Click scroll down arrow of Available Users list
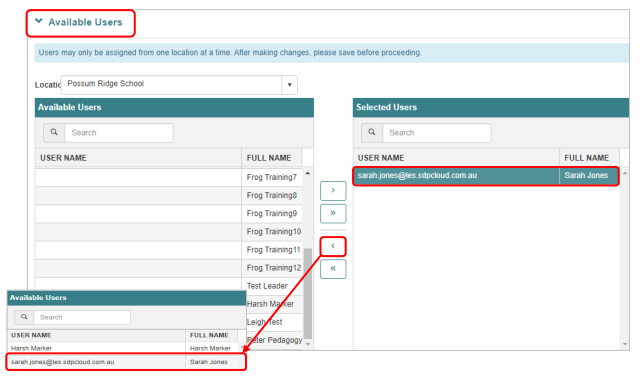 pyautogui.click(x=308, y=344)
